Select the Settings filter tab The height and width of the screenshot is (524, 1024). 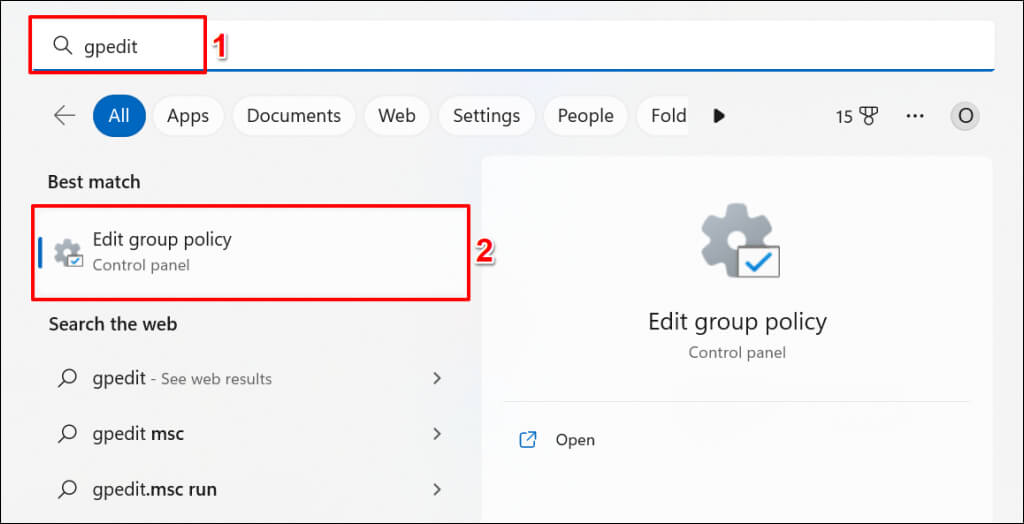coord(486,116)
